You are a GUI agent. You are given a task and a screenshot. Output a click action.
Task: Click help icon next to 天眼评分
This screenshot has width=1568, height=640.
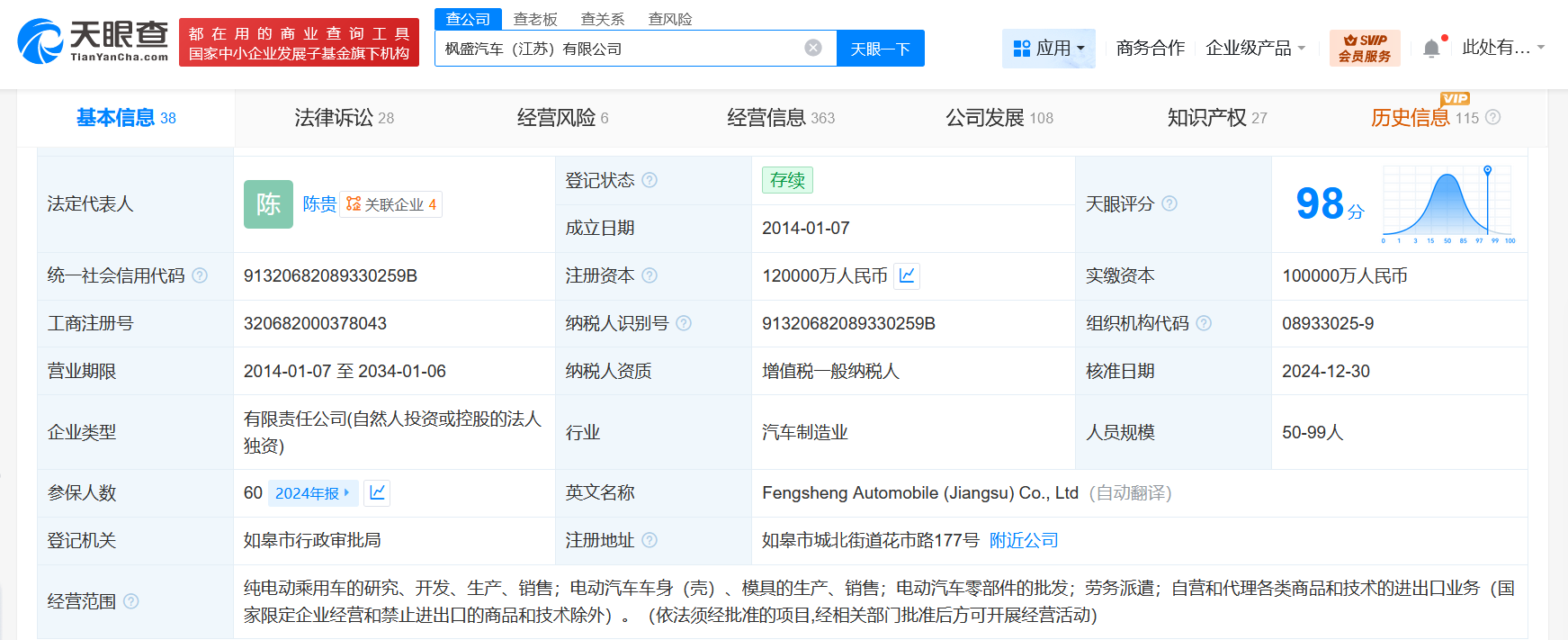(1169, 203)
